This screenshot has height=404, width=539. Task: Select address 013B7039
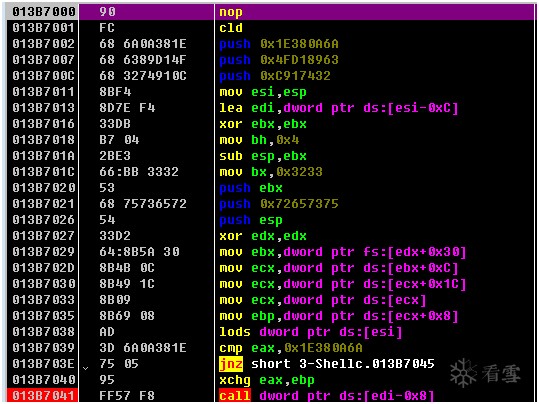[43, 348]
